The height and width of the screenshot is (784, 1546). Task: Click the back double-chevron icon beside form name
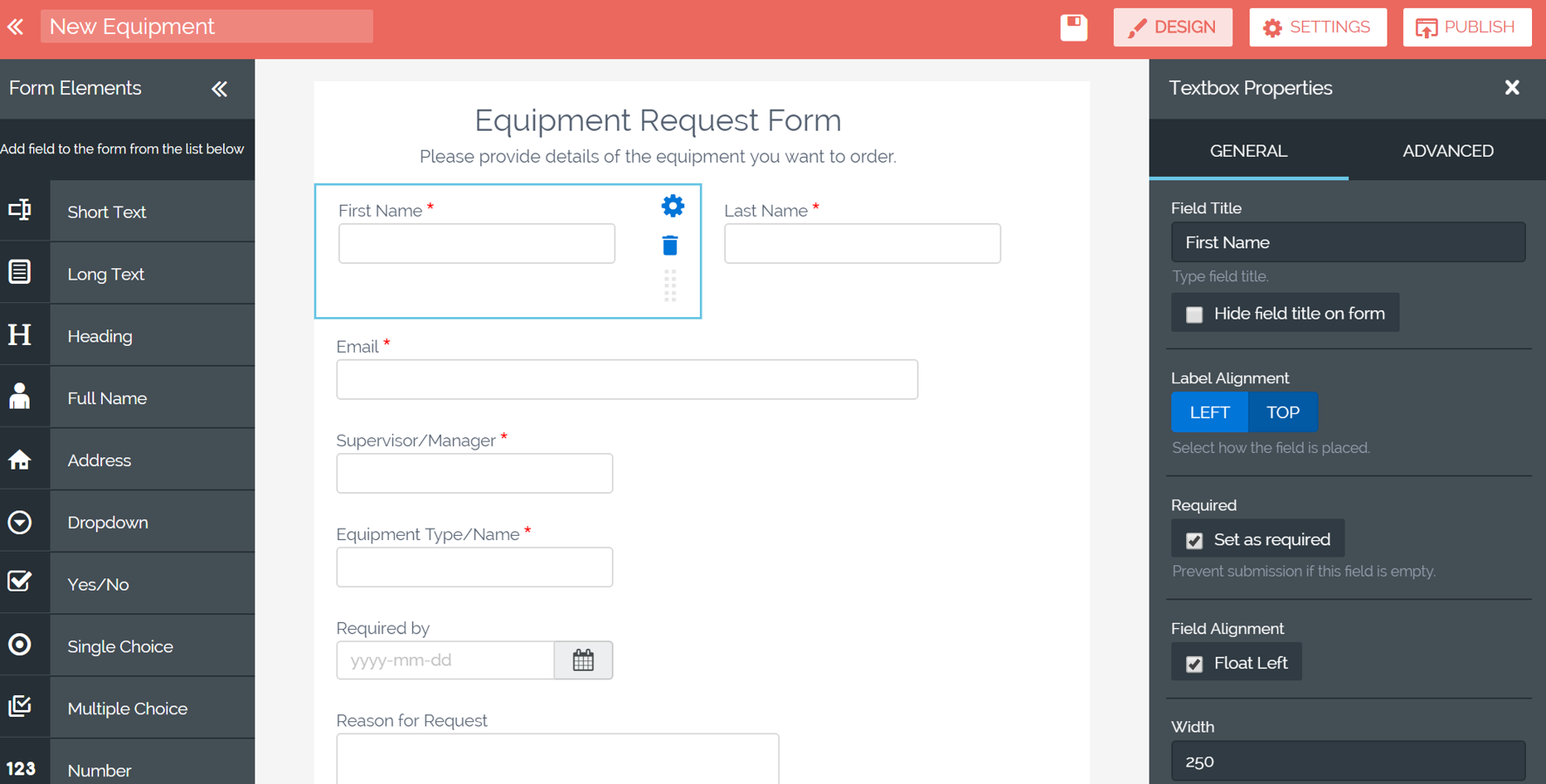tap(16, 27)
